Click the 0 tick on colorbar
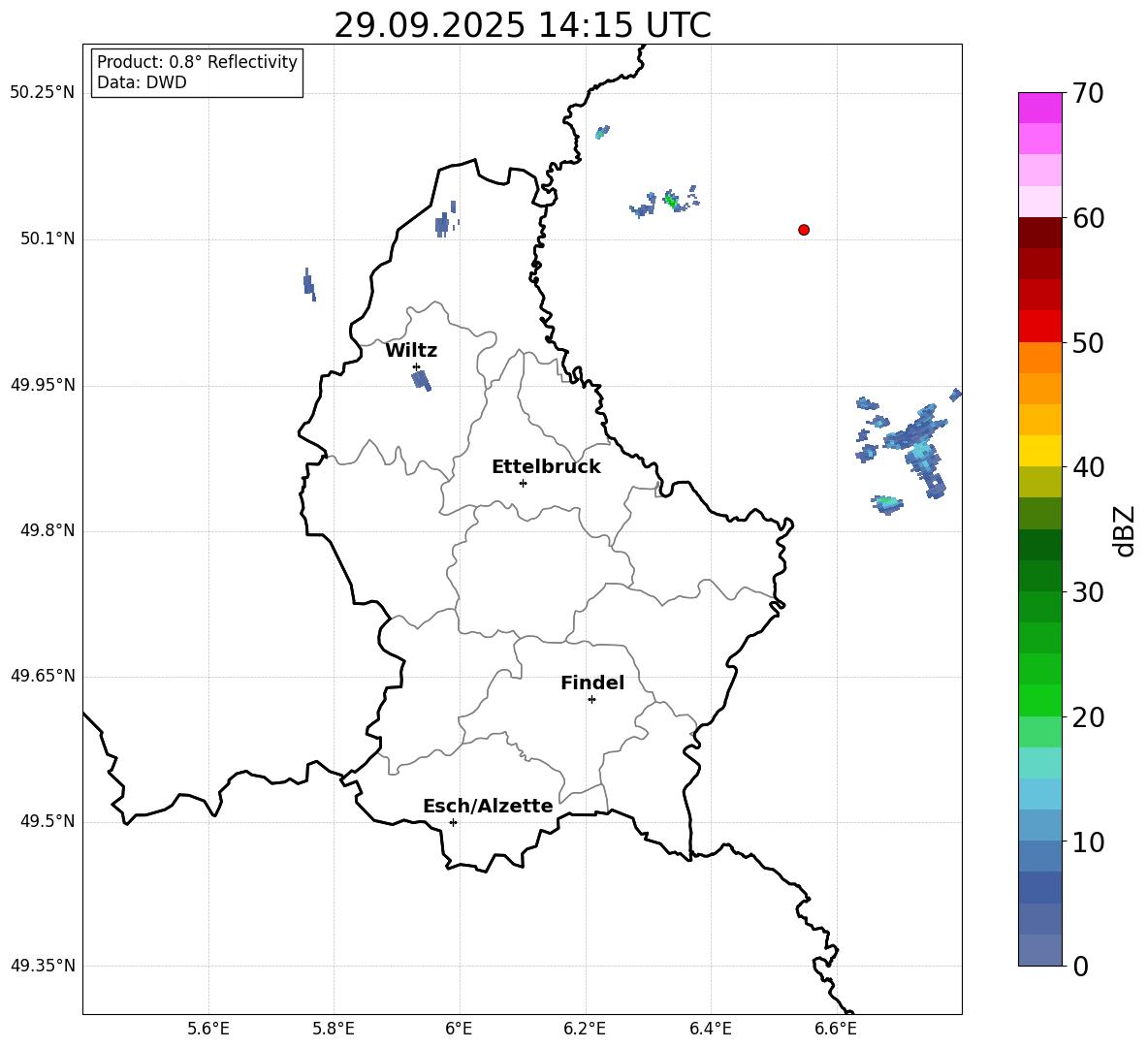The width and height of the screenshot is (1148, 1048). coord(1080,966)
